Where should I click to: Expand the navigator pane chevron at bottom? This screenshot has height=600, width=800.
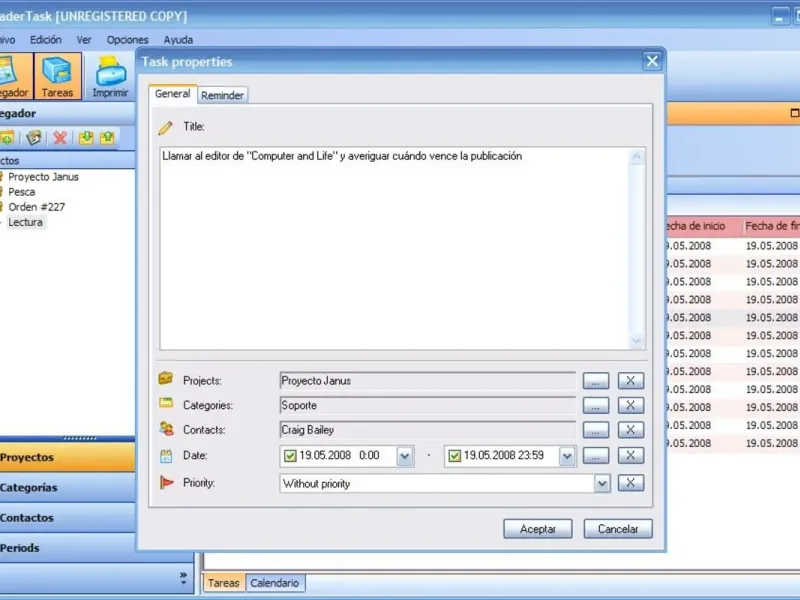pyautogui.click(x=183, y=578)
